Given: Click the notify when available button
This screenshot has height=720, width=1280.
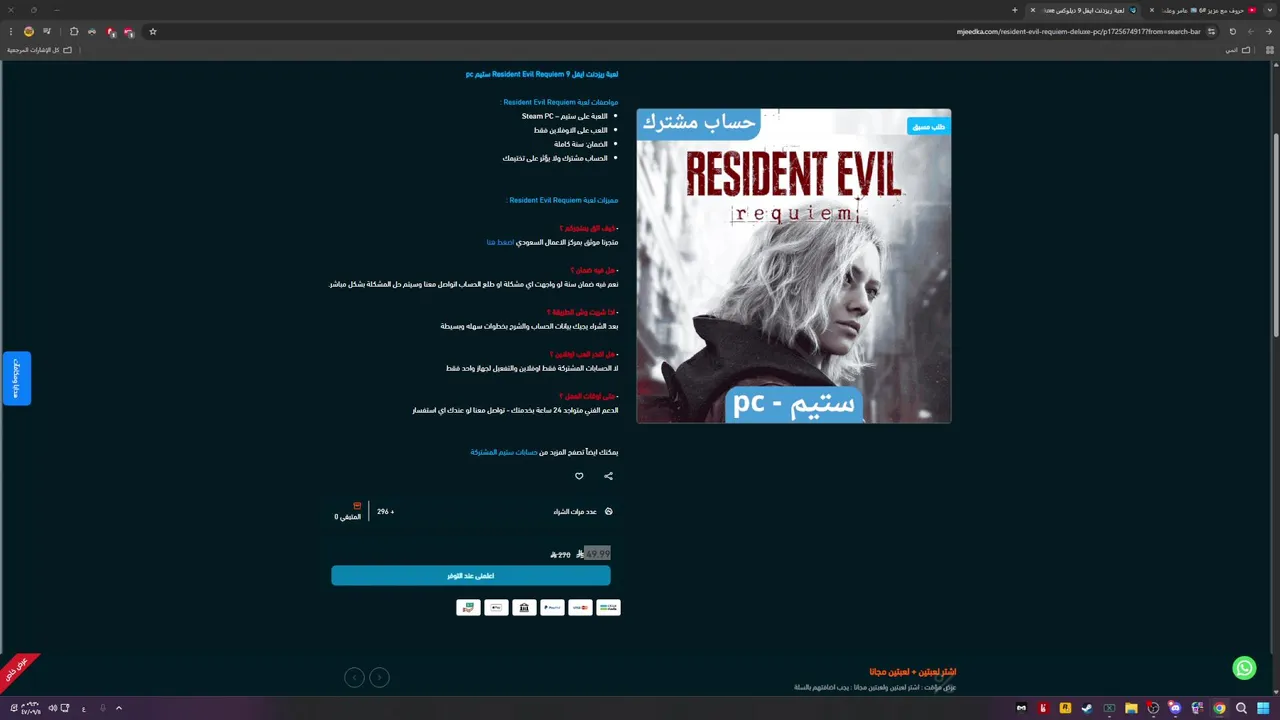Looking at the screenshot, I should [471, 576].
